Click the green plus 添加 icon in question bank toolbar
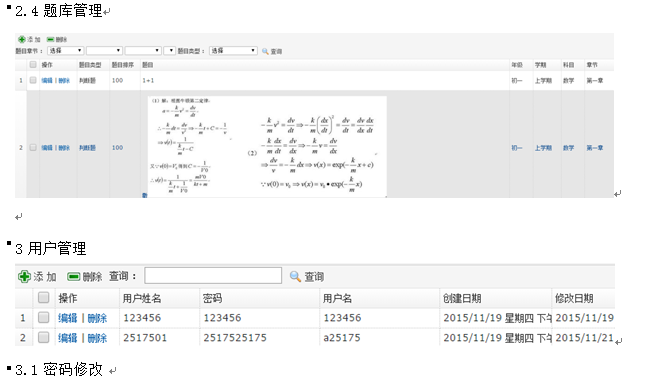655x385 pixels. click(22, 39)
